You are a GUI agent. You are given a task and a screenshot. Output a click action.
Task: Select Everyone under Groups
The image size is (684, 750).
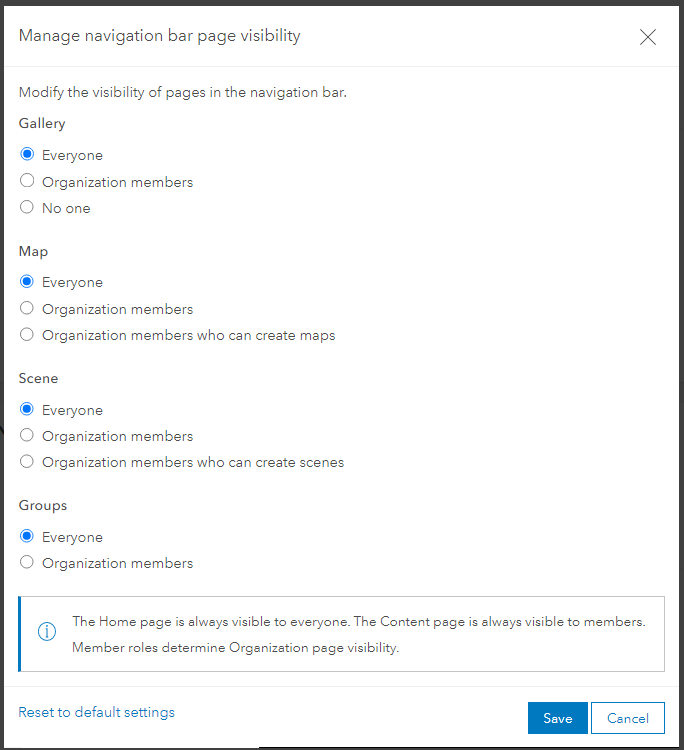[x=27, y=536]
